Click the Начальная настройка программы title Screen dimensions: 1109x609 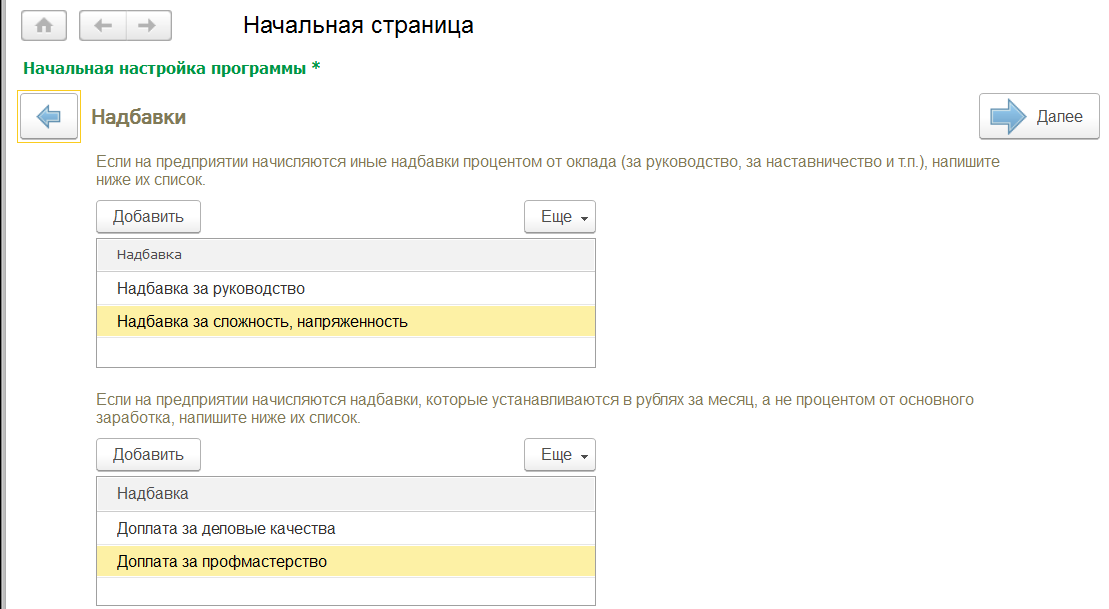pos(171,69)
